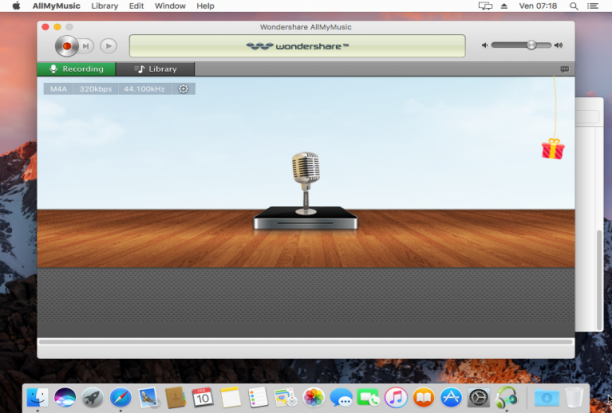612x413 pixels.
Task: Open the hanging red gift box
Action: [x=553, y=149]
